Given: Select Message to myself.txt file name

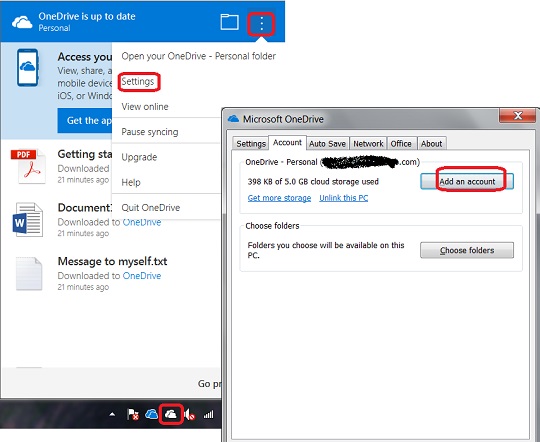Looking at the screenshot, I should tap(112, 261).
